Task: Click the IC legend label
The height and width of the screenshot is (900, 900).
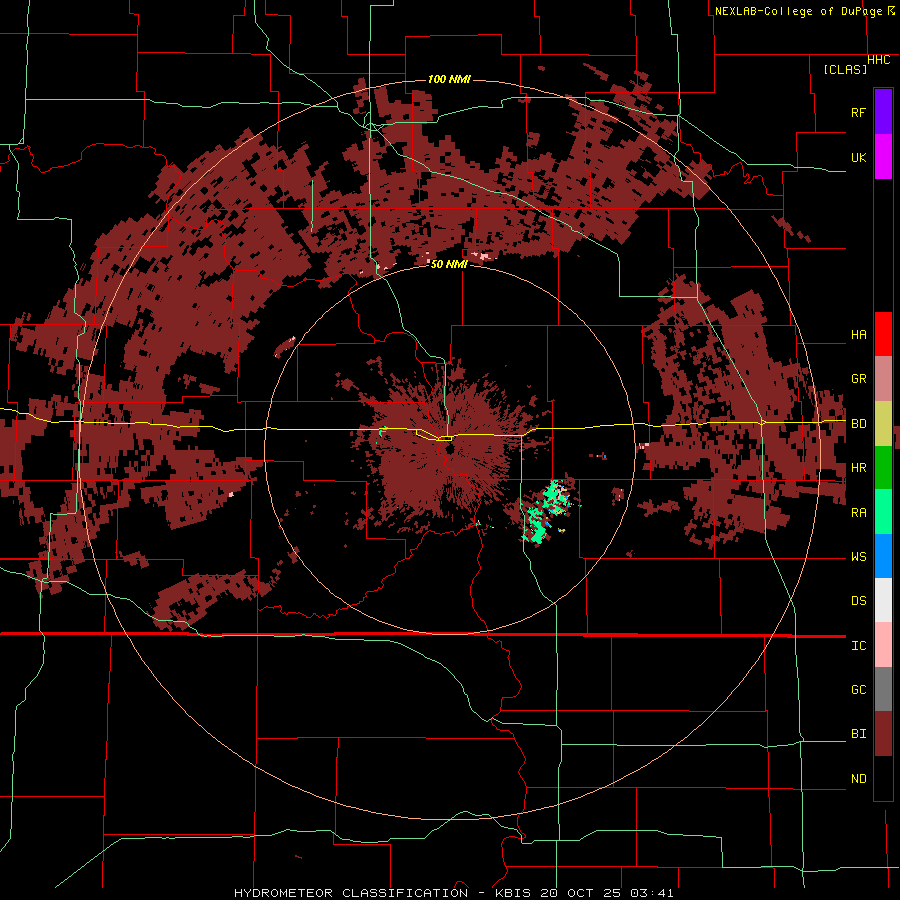Action: point(858,646)
